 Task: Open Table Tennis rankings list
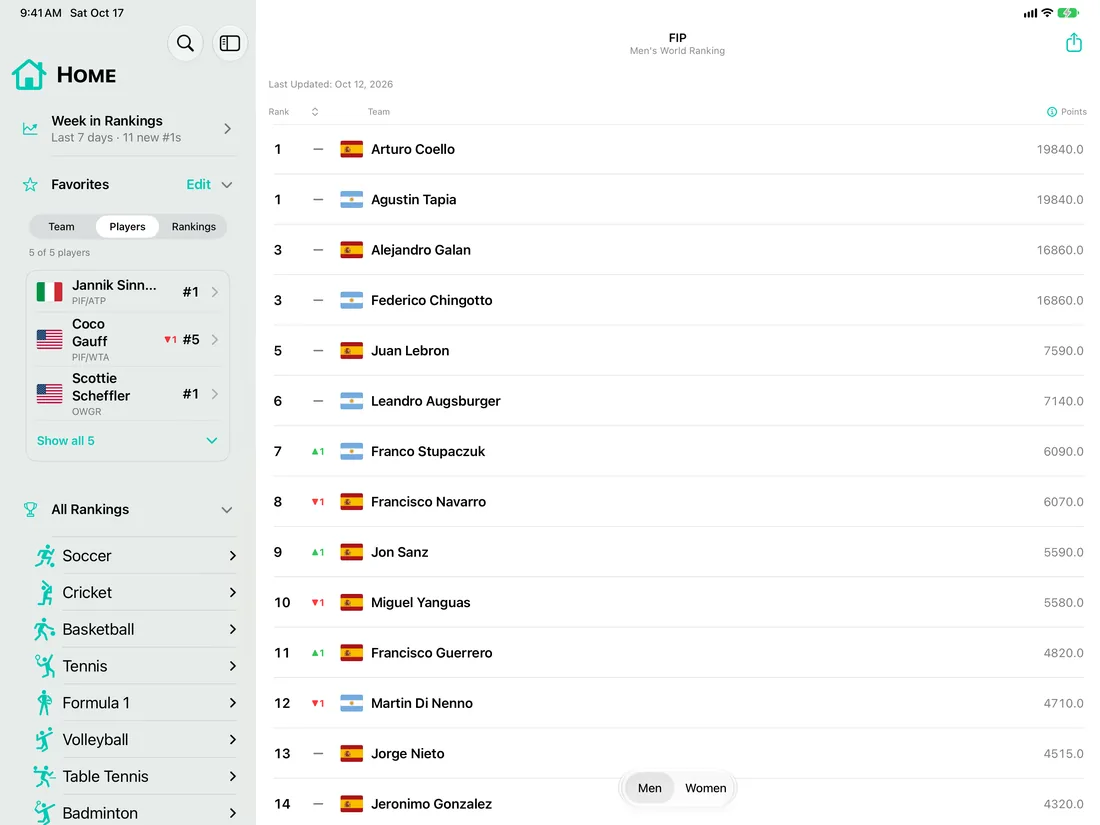(x=135, y=777)
